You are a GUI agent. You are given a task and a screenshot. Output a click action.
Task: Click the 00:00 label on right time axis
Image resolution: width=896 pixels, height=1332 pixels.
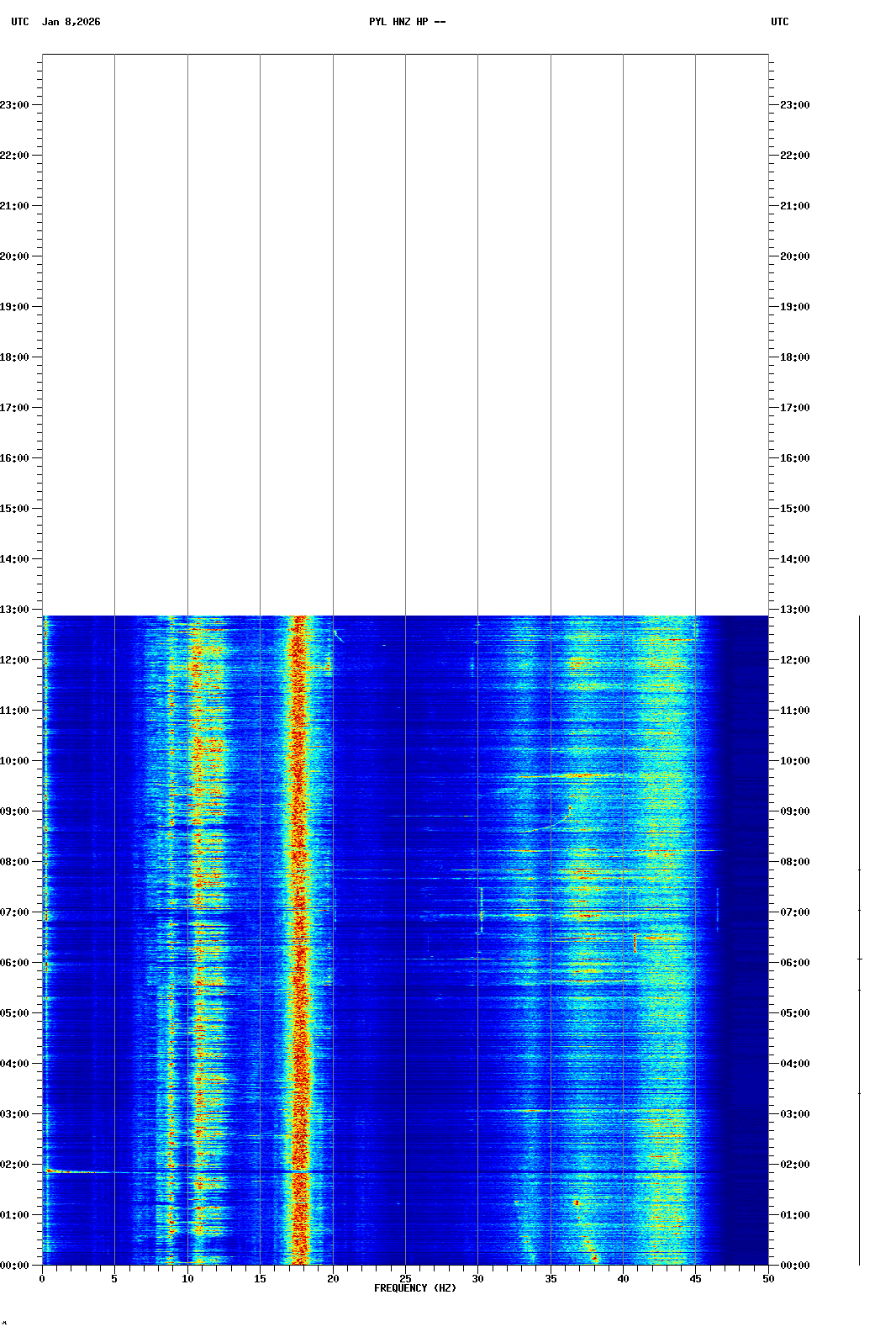795,1266
